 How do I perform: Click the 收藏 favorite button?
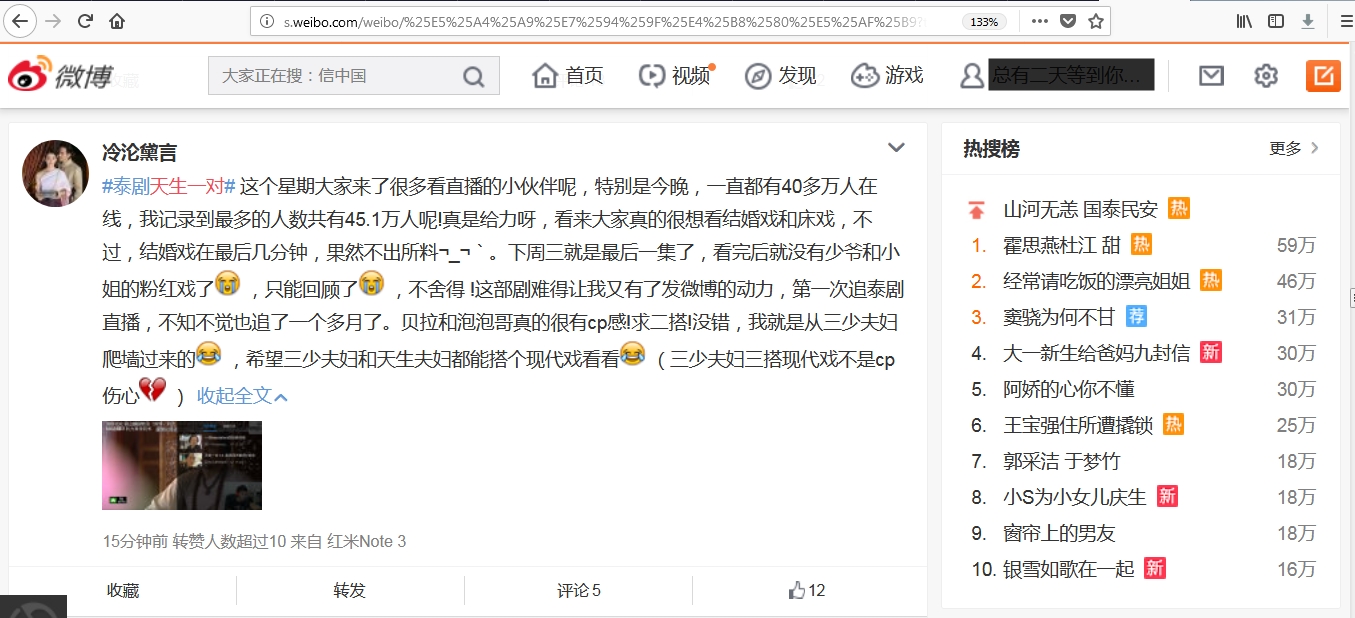pyautogui.click(x=123, y=590)
